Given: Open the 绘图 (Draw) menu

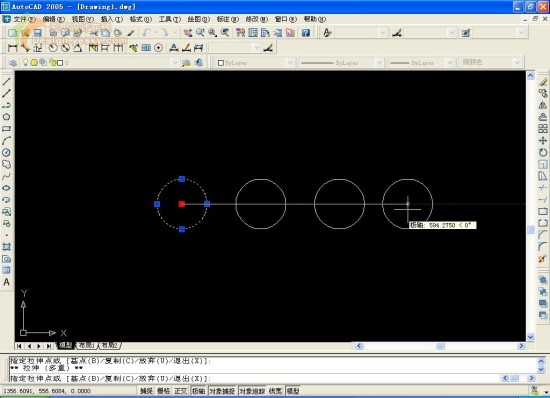Looking at the screenshot, I should coord(198,19).
